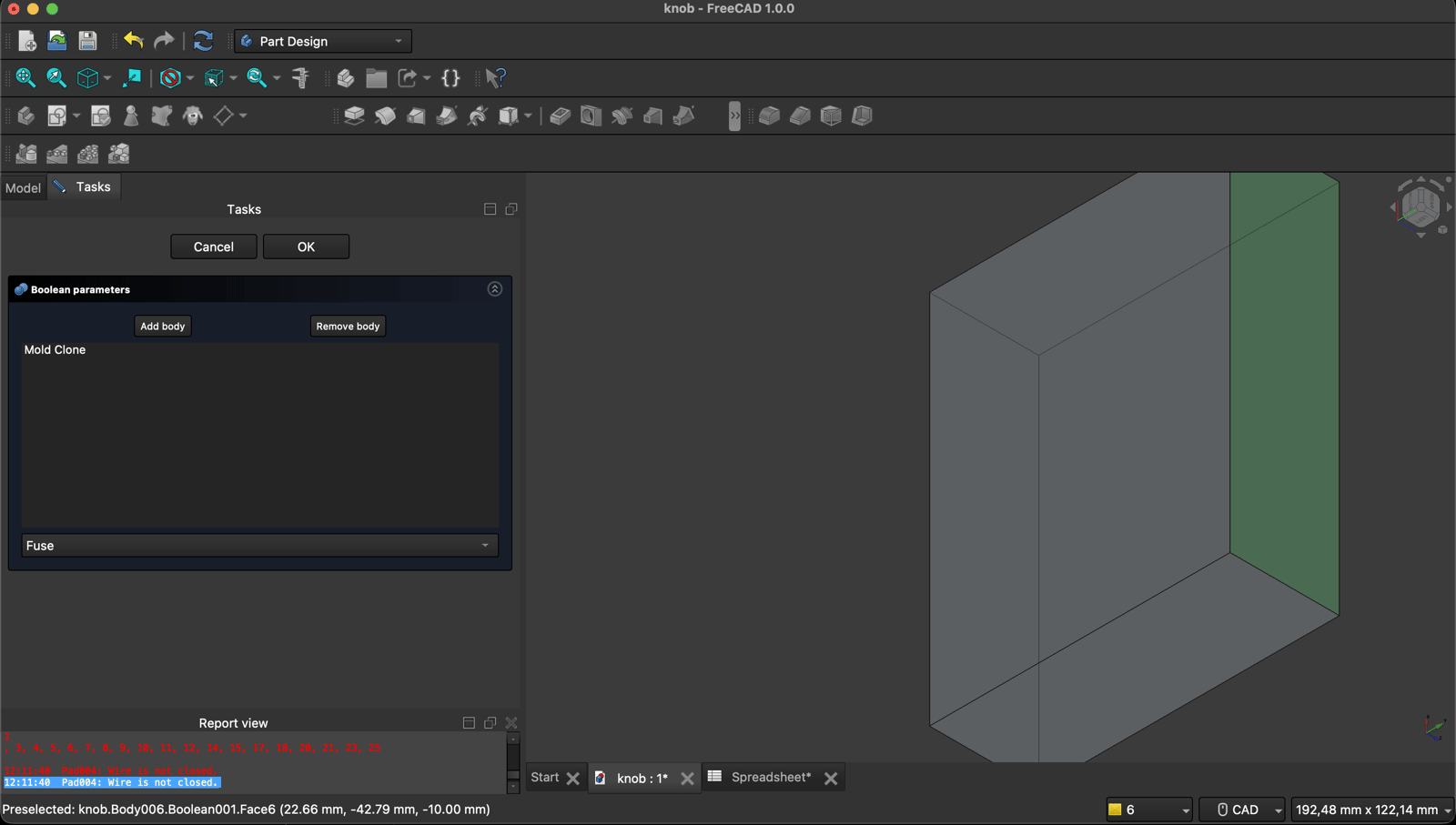Viewport: 1456px width, 825px height.
Task: Click the Add body button
Action: (163, 326)
